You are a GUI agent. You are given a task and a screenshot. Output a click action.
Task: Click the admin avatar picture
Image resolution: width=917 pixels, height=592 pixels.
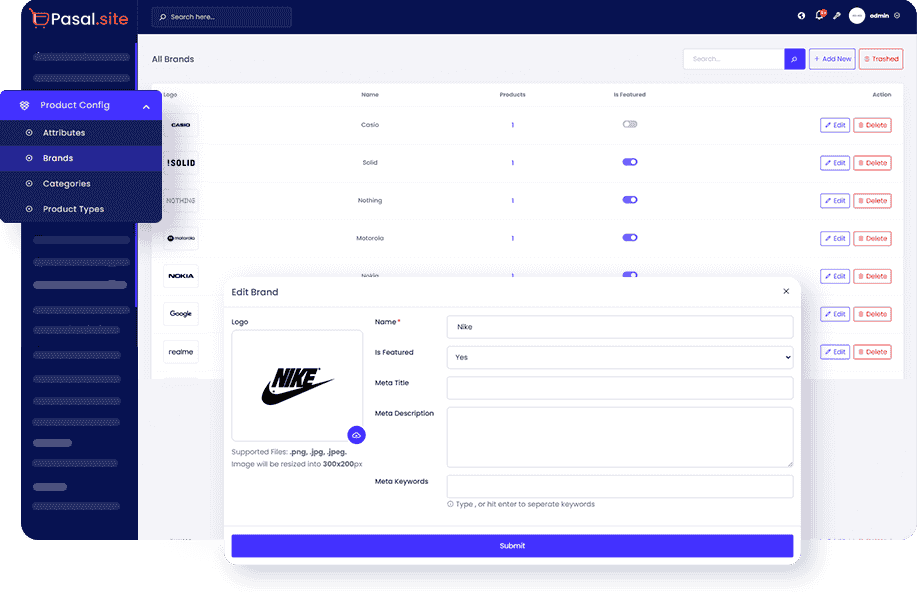click(x=857, y=16)
